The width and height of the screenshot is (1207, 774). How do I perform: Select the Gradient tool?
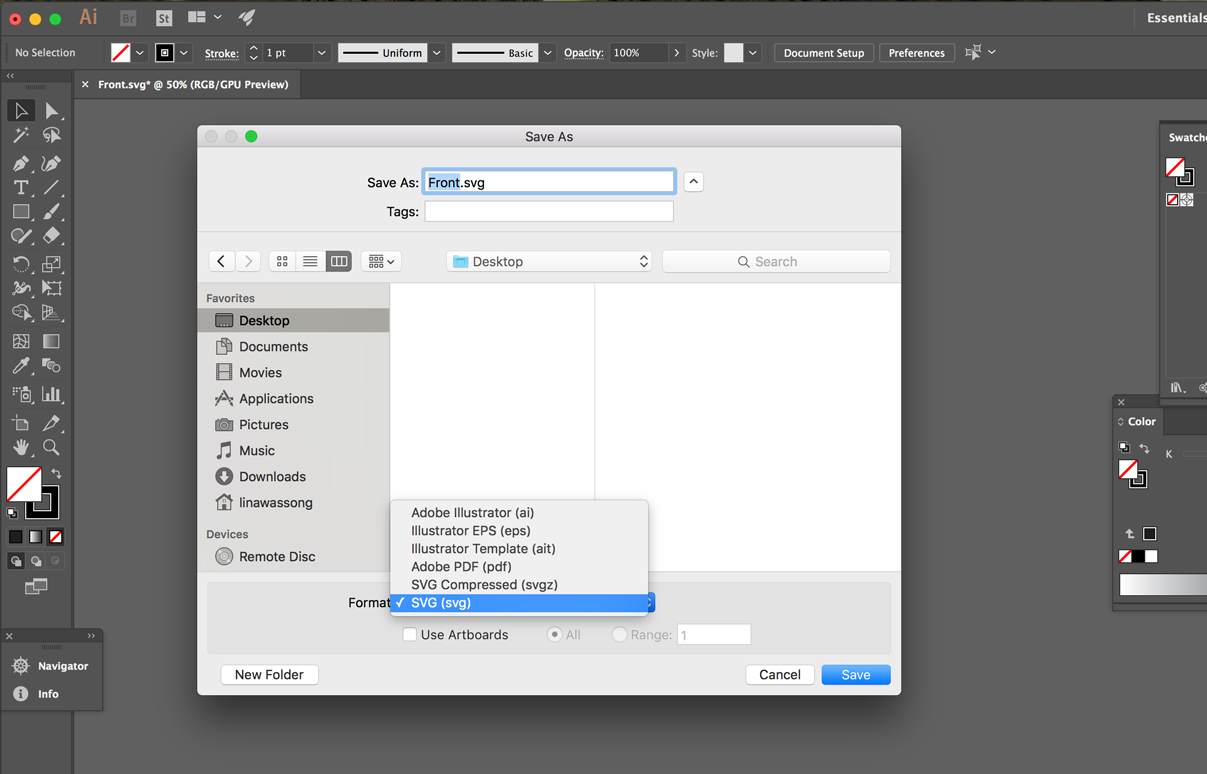point(51,341)
